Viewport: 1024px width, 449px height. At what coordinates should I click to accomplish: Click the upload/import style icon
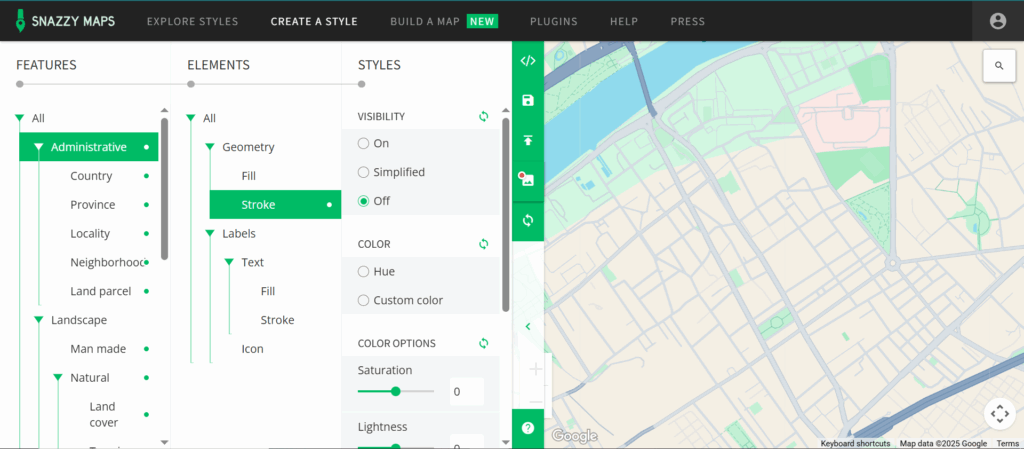(528, 140)
